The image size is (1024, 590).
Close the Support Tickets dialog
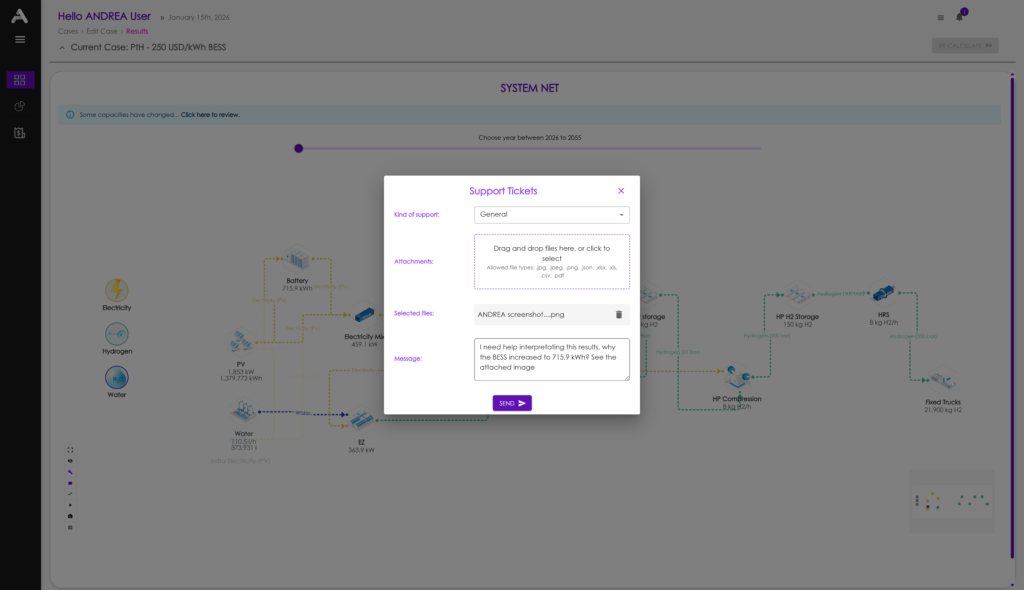(620, 191)
